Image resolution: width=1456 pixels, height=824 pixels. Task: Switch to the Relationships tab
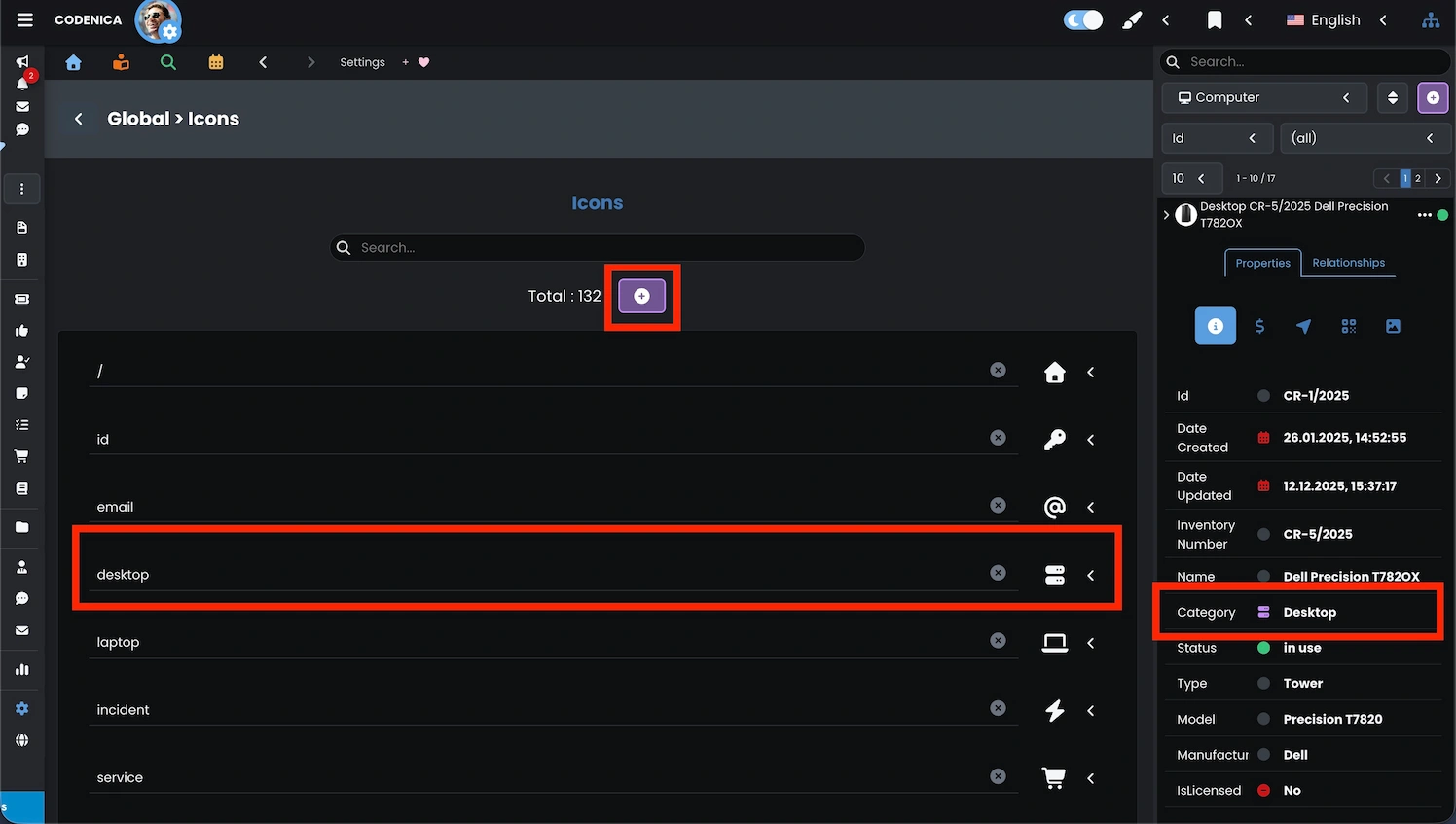pyautogui.click(x=1348, y=263)
